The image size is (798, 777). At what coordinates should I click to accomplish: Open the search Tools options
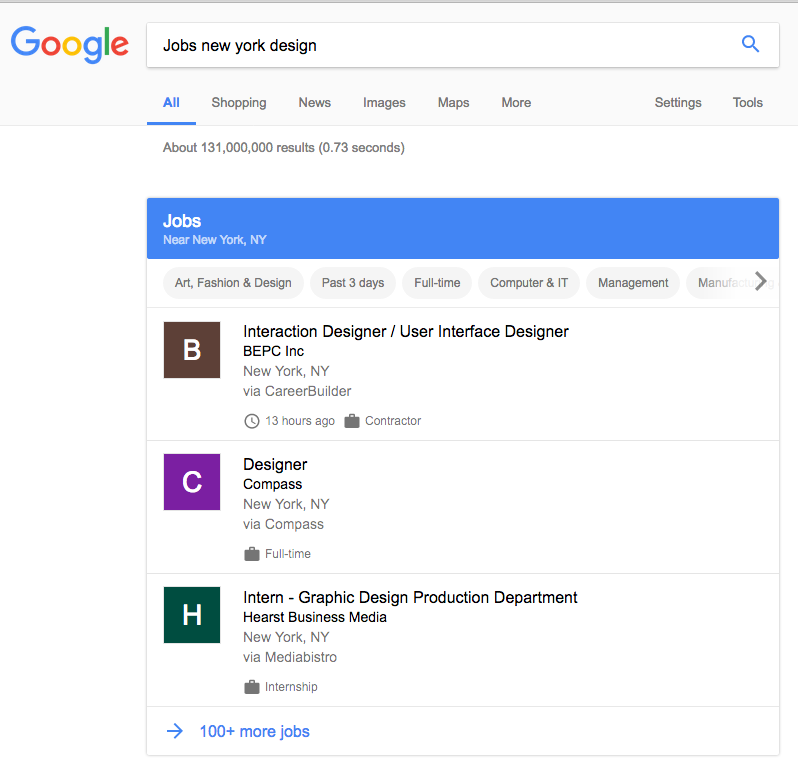748,103
